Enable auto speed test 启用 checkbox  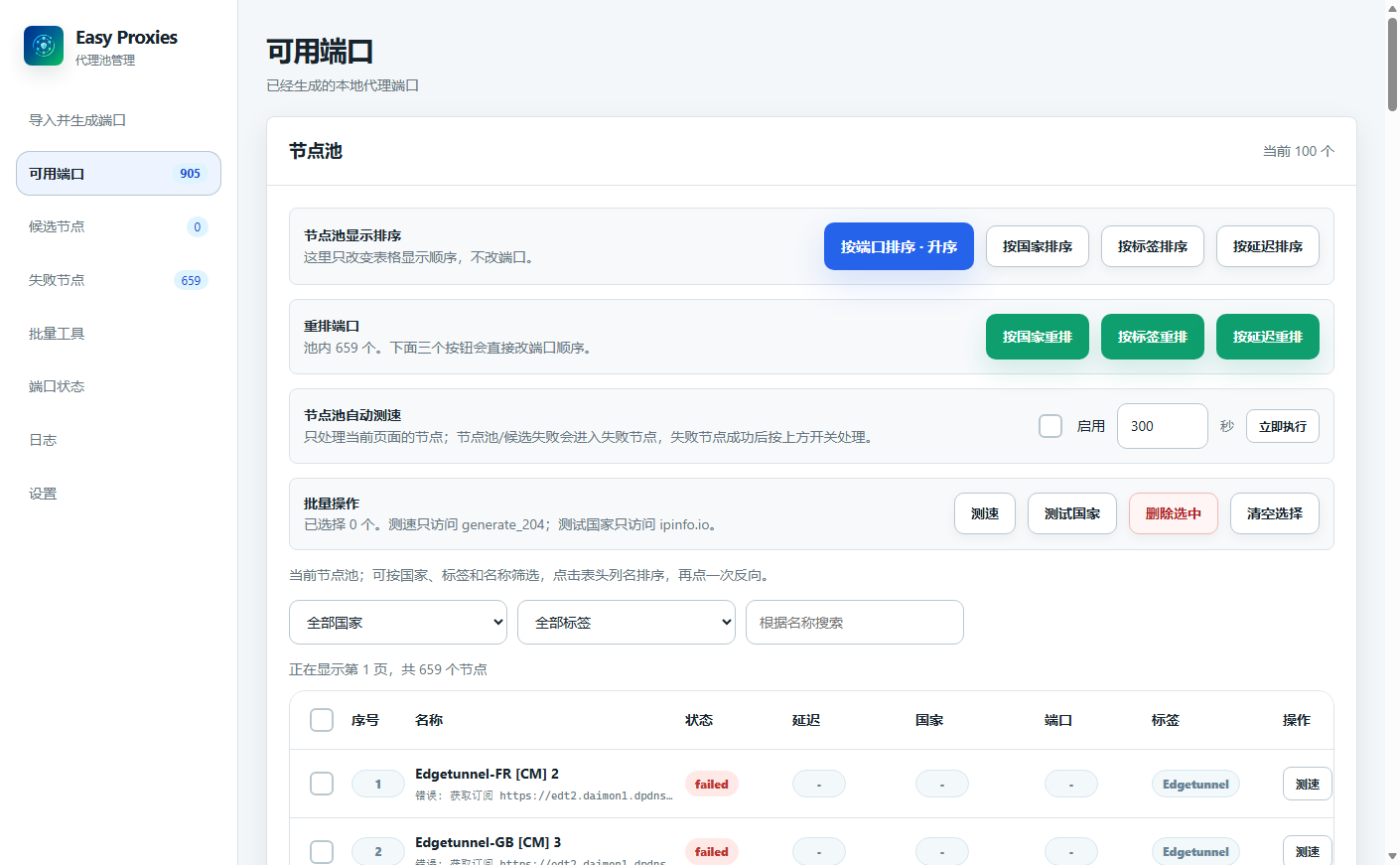pos(1050,426)
